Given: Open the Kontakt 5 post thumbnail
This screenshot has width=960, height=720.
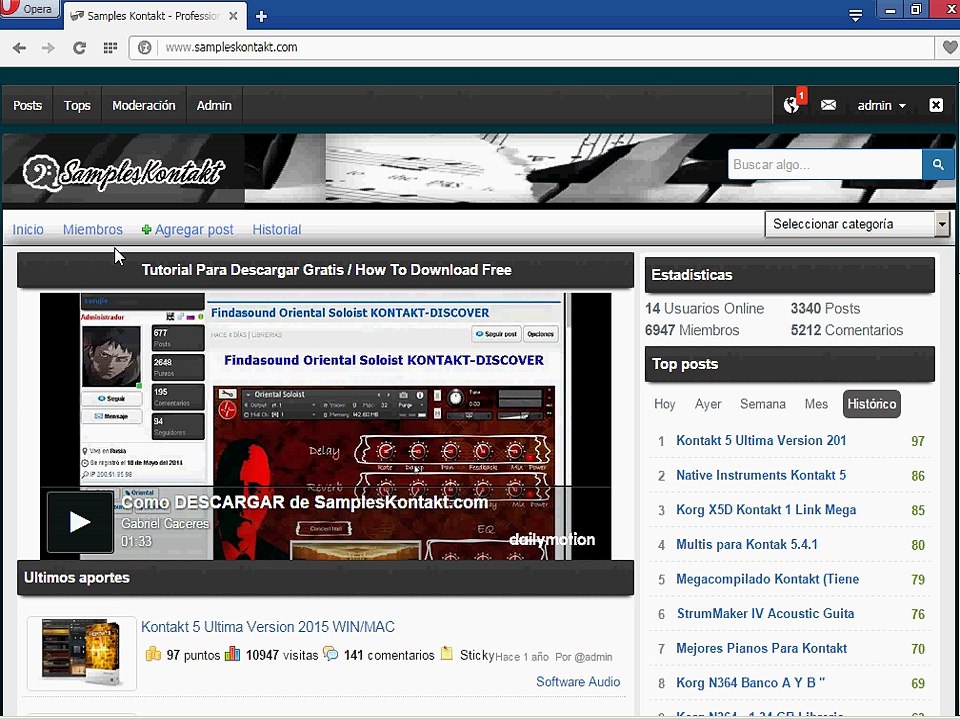Looking at the screenshot, I should pos(81,653).
